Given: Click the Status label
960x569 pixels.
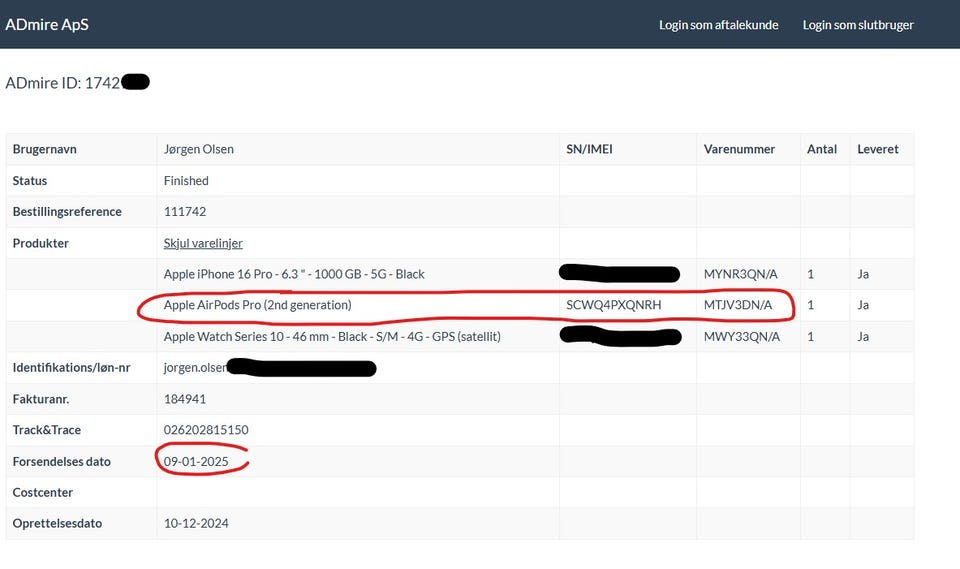Looking at the screenshot, I should tap(29, 181).
